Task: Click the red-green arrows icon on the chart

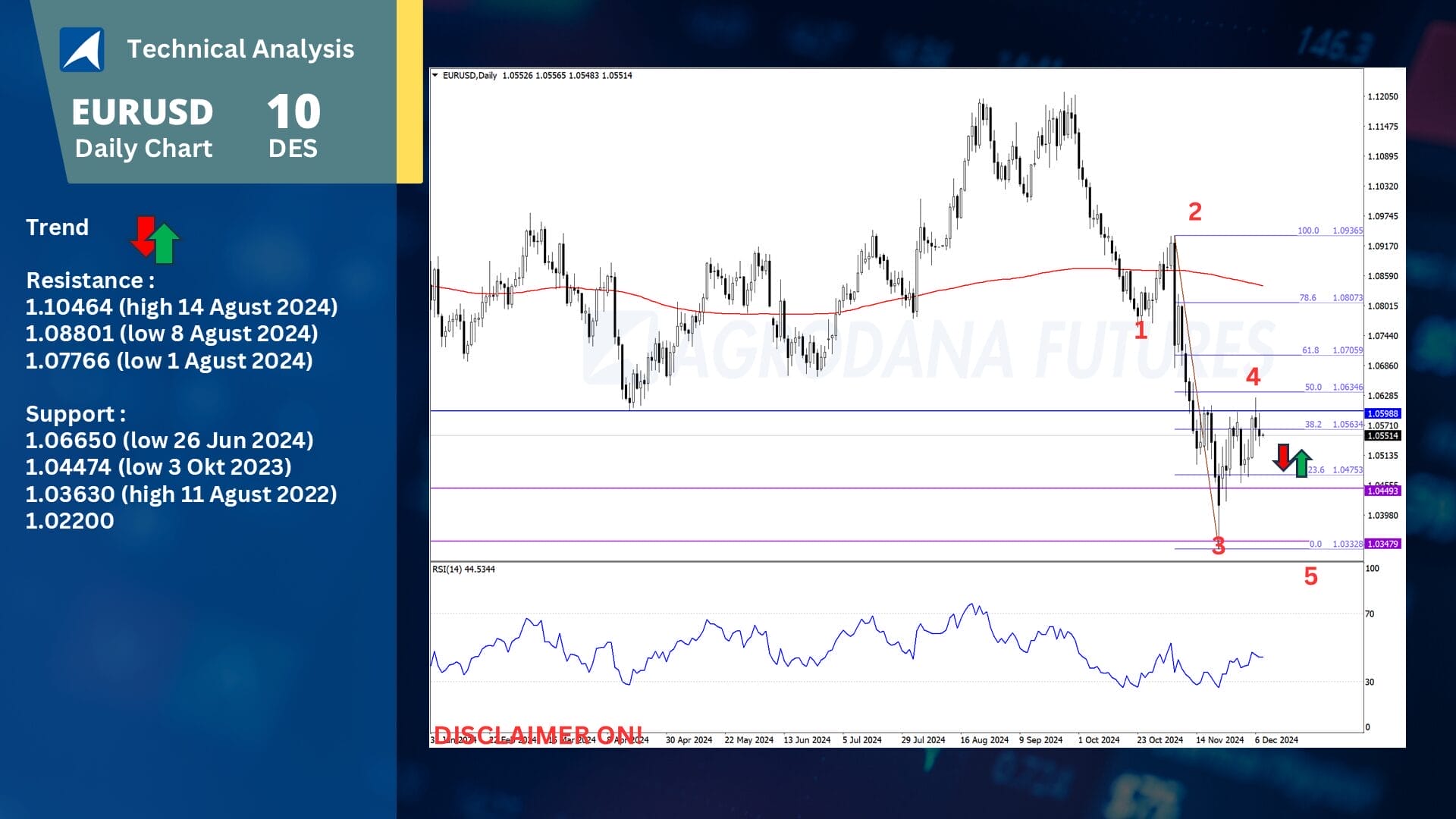Action: coord(1292,460)
